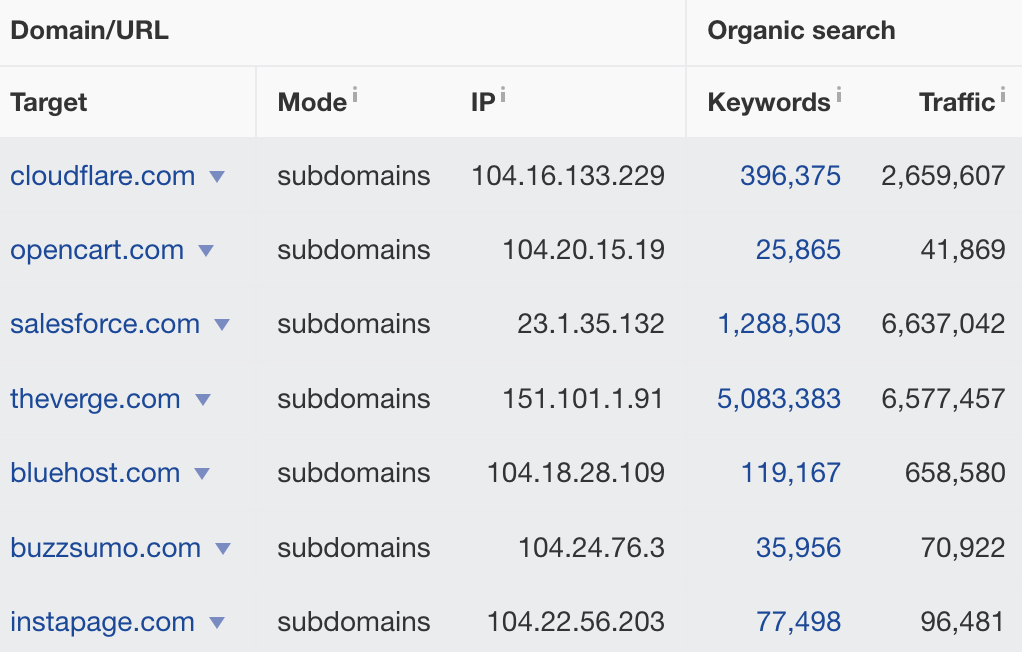1022x652 pixels.
Task: Expand the dropdown next to bluehost.com
Action: [200, 473]
